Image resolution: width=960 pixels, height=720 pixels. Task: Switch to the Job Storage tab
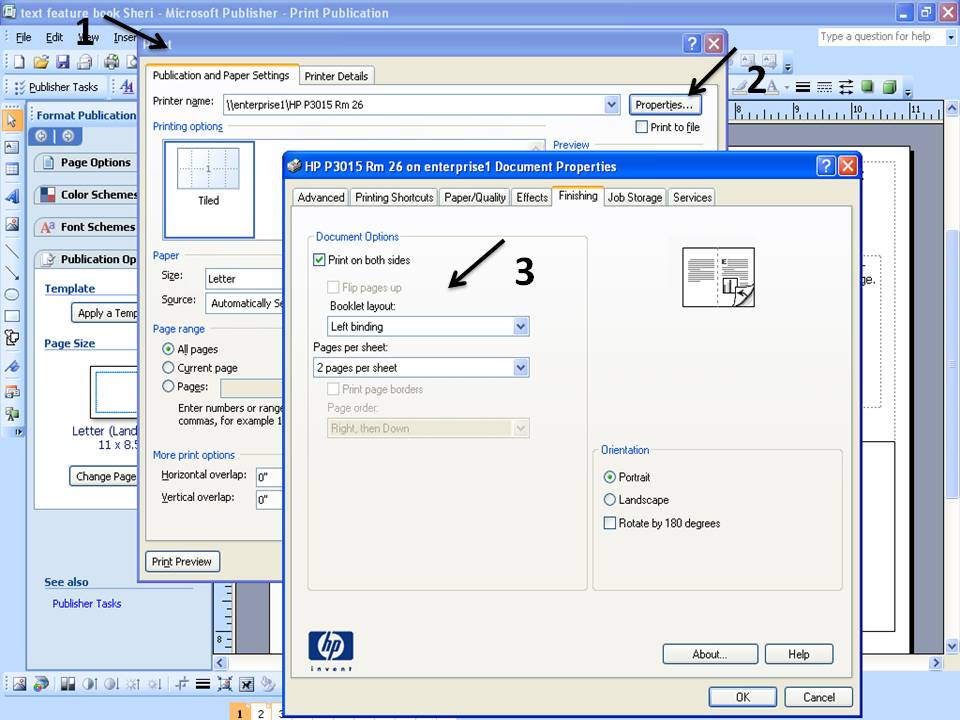(x=635, y=198)
